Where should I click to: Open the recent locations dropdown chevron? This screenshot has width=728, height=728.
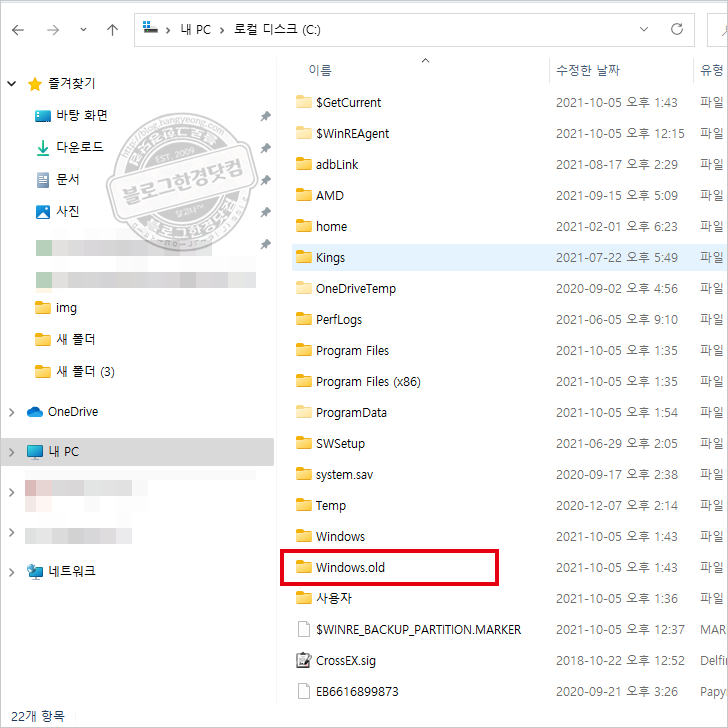[83, 30]
